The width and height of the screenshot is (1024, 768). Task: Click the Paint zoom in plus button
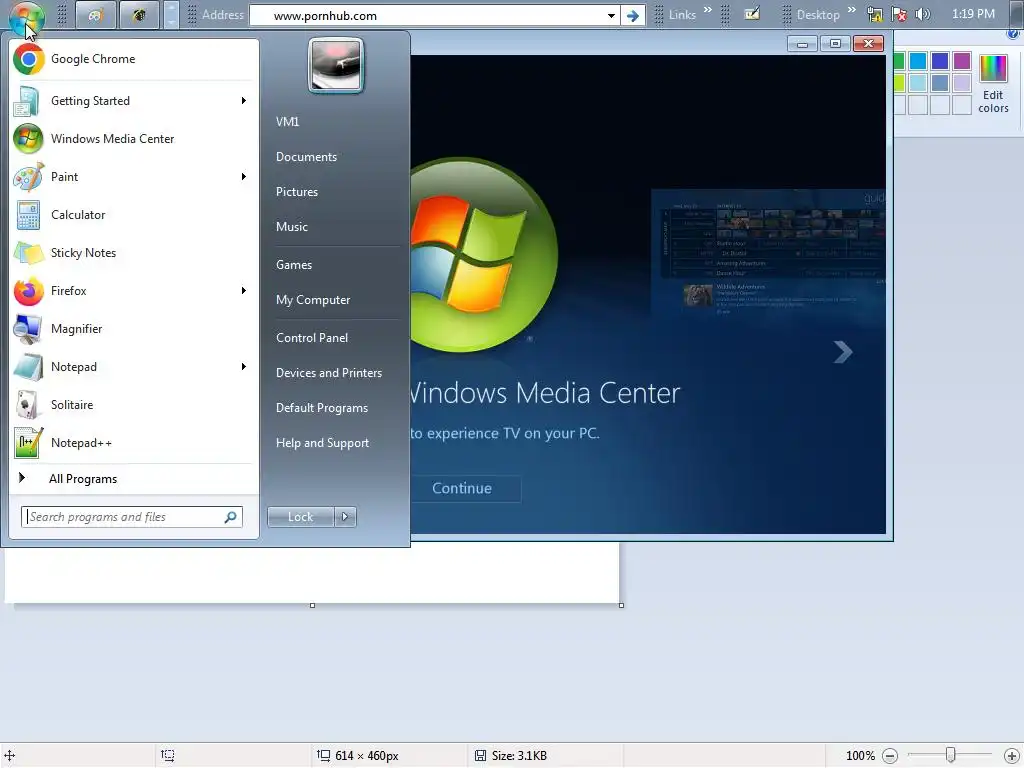pos(1011,756)
